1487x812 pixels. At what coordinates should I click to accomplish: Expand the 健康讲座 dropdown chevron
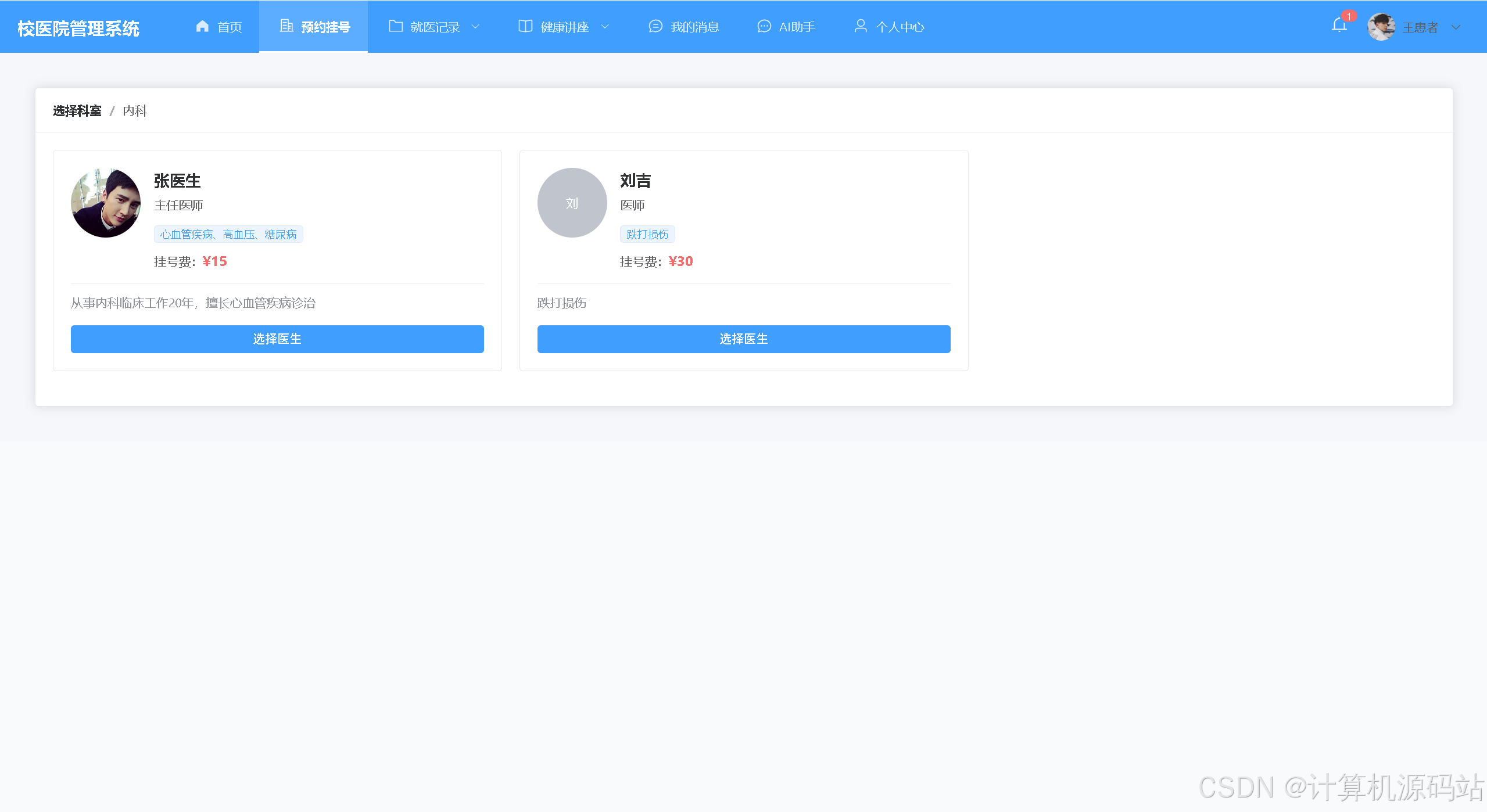(605, 27)
